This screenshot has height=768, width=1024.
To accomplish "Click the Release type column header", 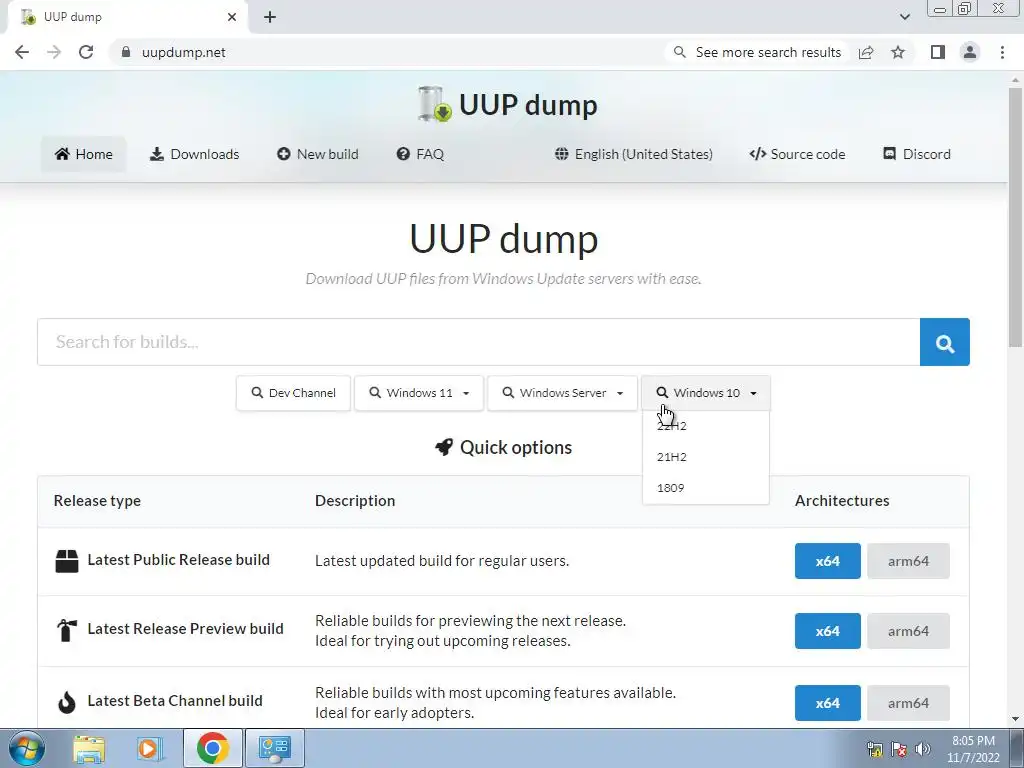I will click(97, 501).
